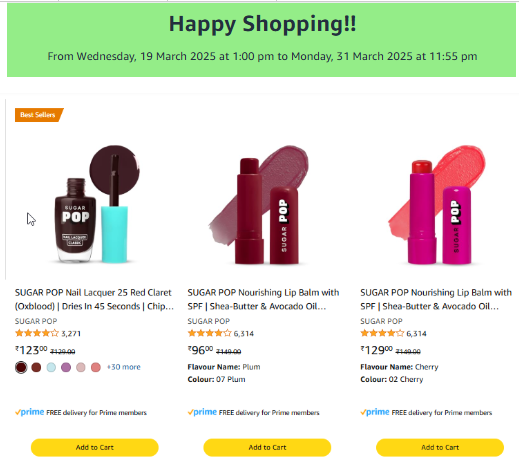Select the purple color swatch
The height and width of the screenshot is (469, 519).
tap(66, 367)
